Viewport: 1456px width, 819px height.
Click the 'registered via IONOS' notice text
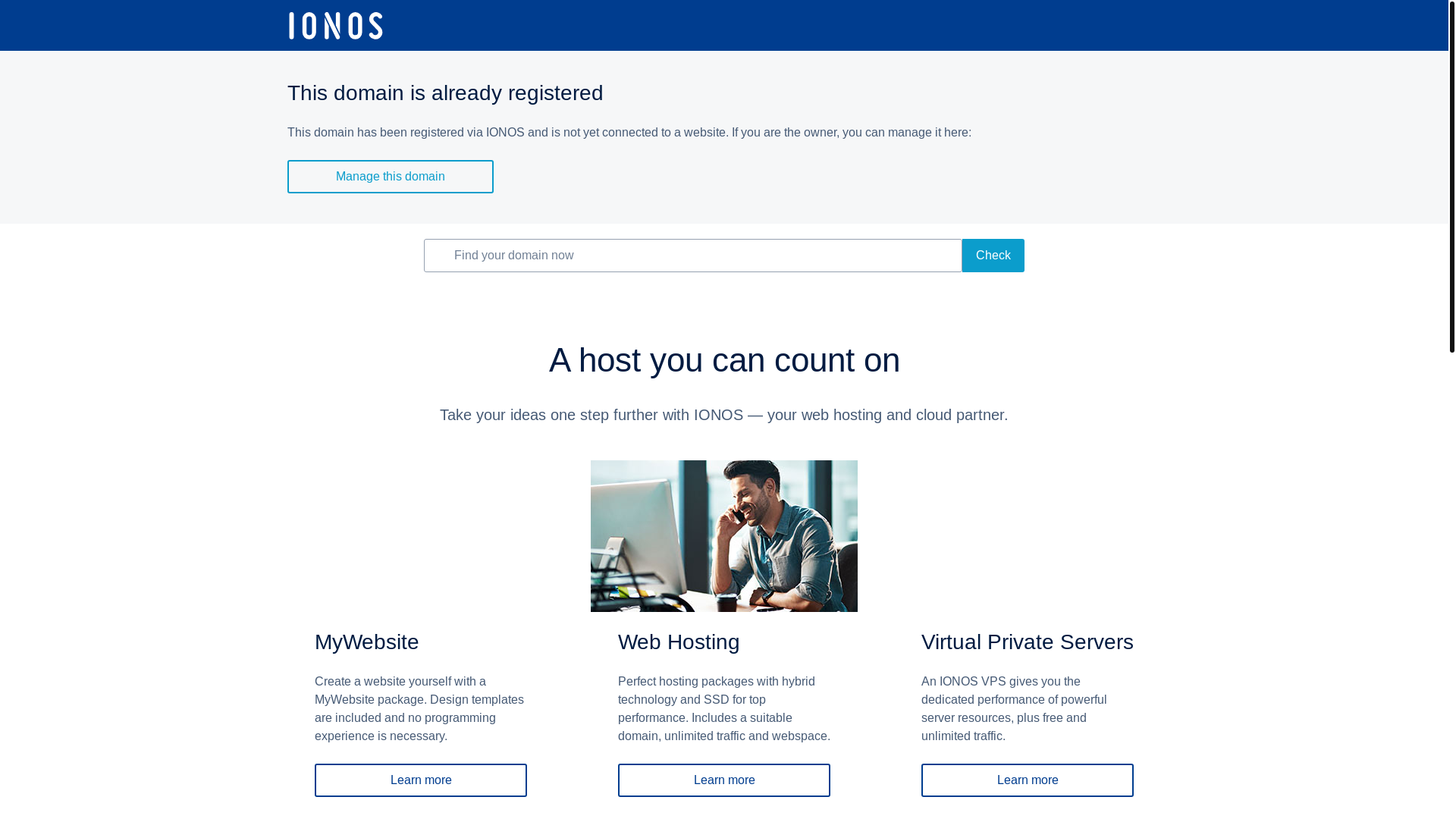coord(629,133)
